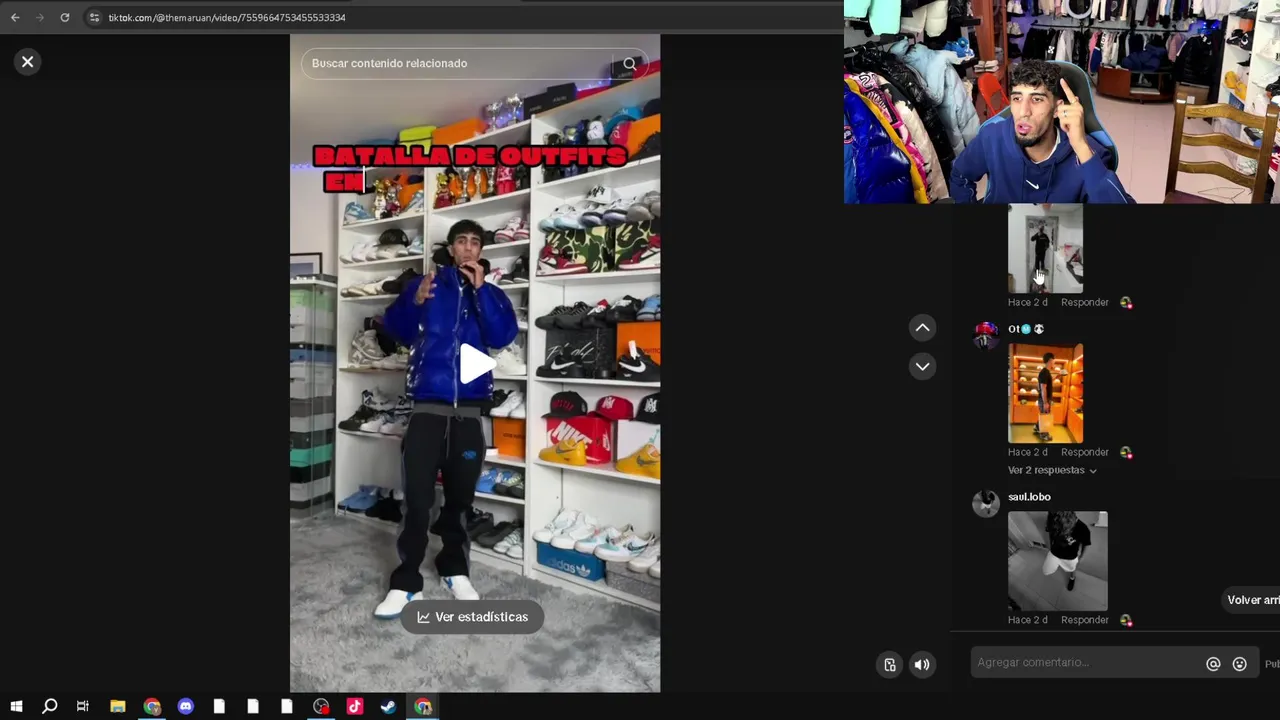Click Hace 2 d timestamp under saul.lobo comment

(x=1028, y=620)
